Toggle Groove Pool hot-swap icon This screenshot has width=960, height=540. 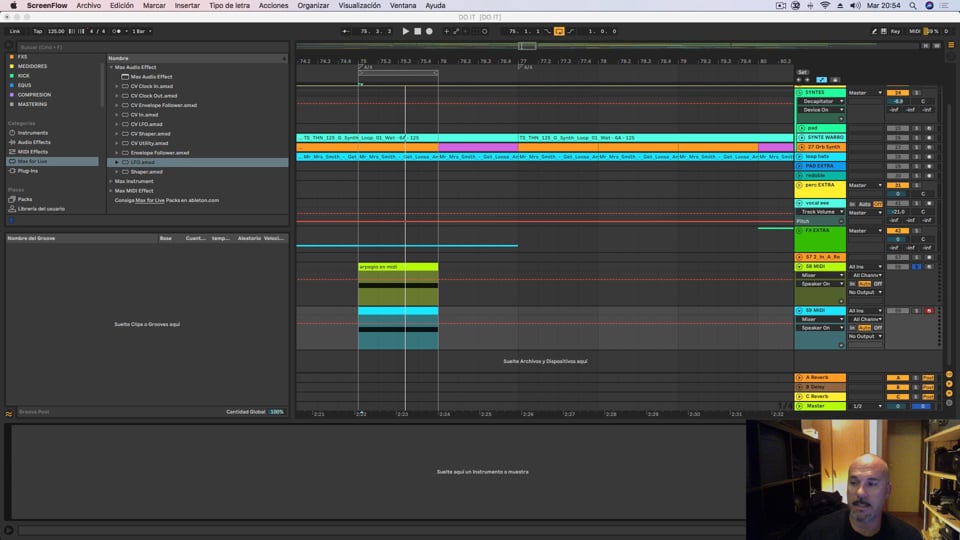pyautogui.click(x=9, y=414)
